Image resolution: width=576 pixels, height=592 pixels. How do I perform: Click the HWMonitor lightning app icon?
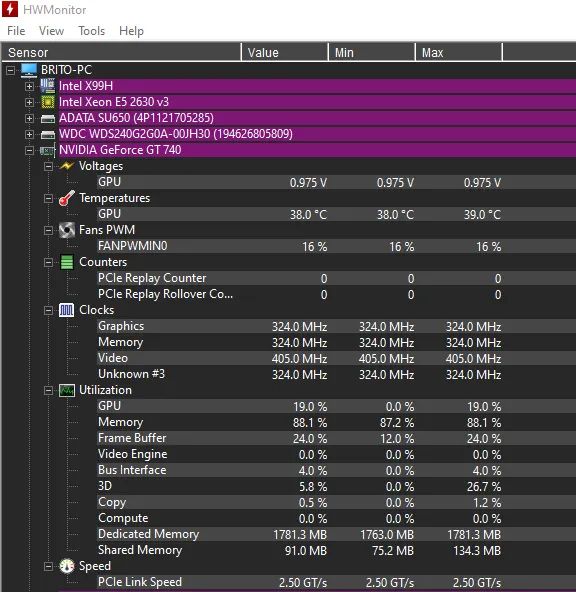pos(10,9)
